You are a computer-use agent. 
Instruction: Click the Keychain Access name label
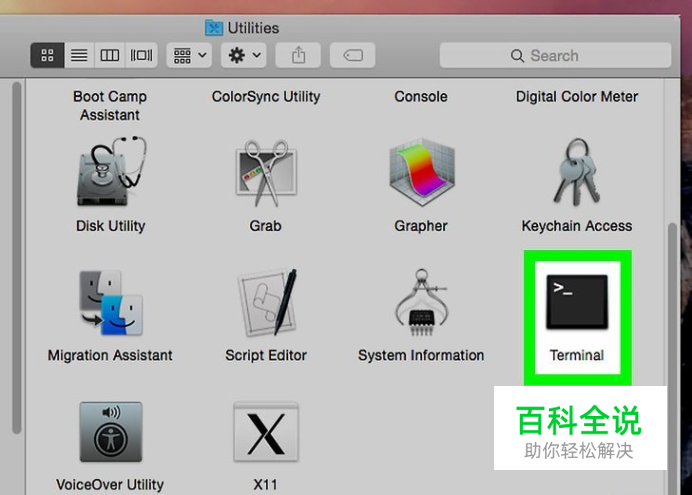coord(577,226)
